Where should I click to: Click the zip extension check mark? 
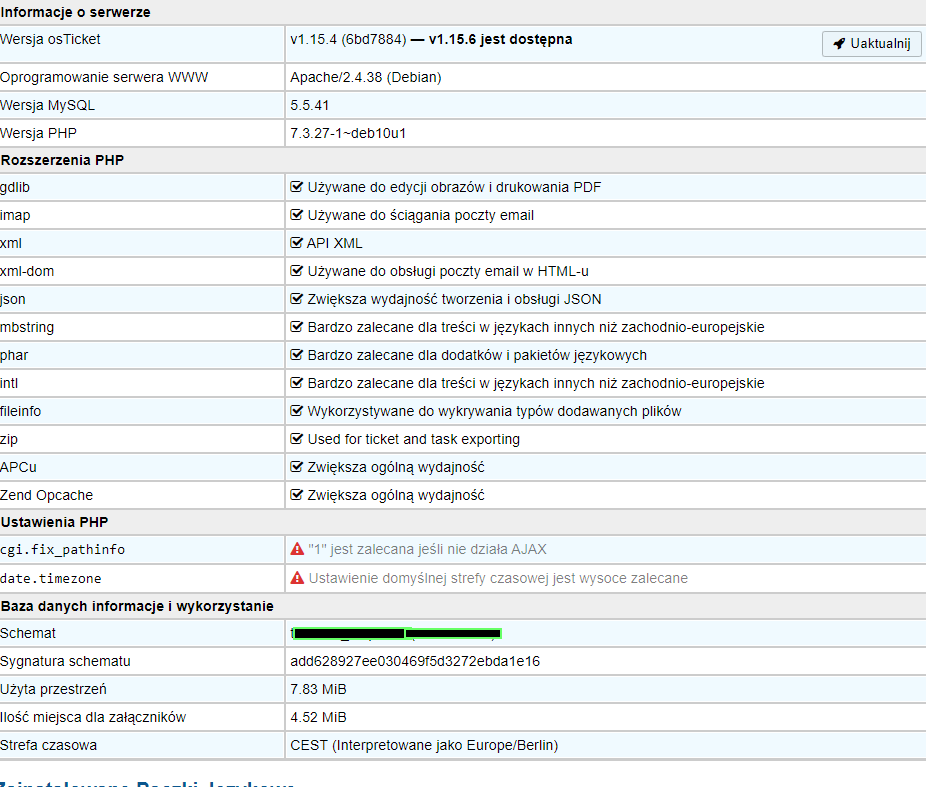click(297, 439)
